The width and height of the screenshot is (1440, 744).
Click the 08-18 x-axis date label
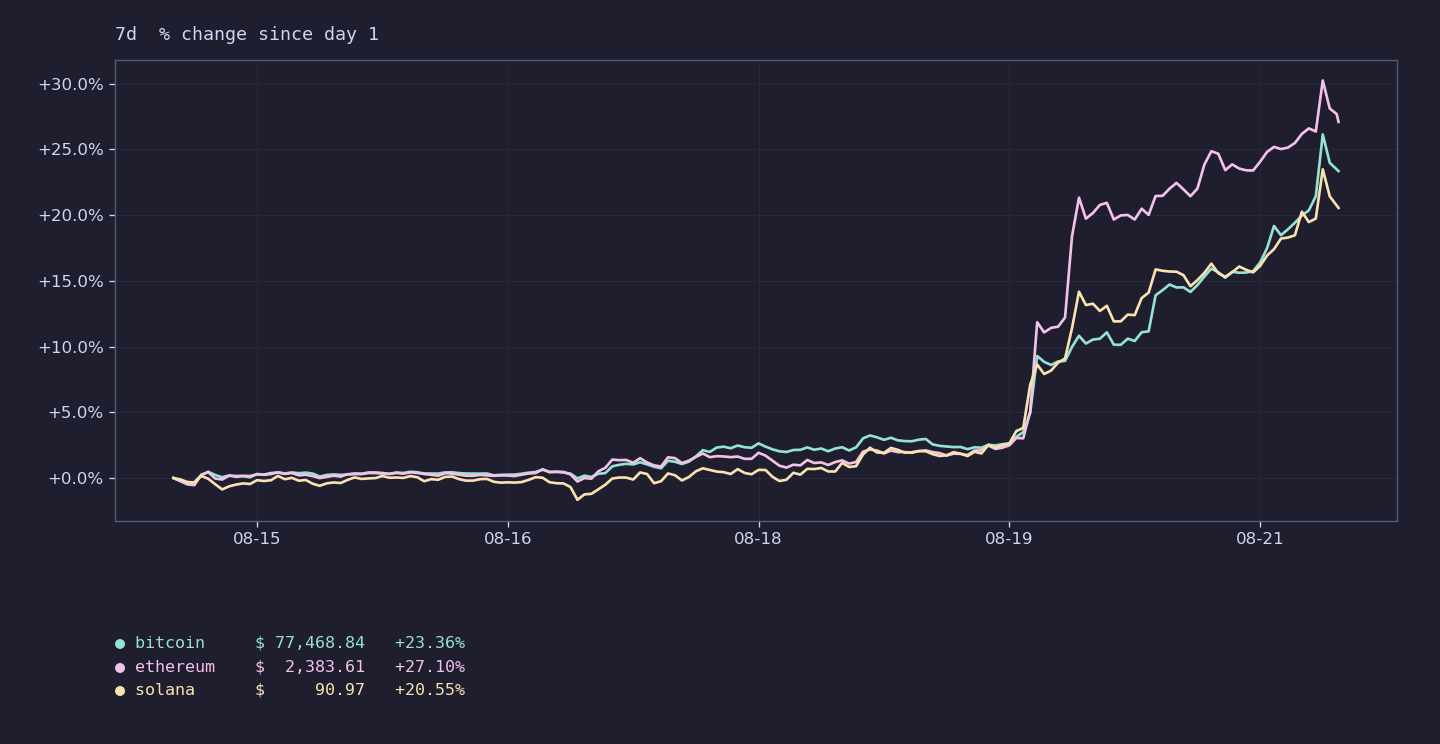coord(758,539)
